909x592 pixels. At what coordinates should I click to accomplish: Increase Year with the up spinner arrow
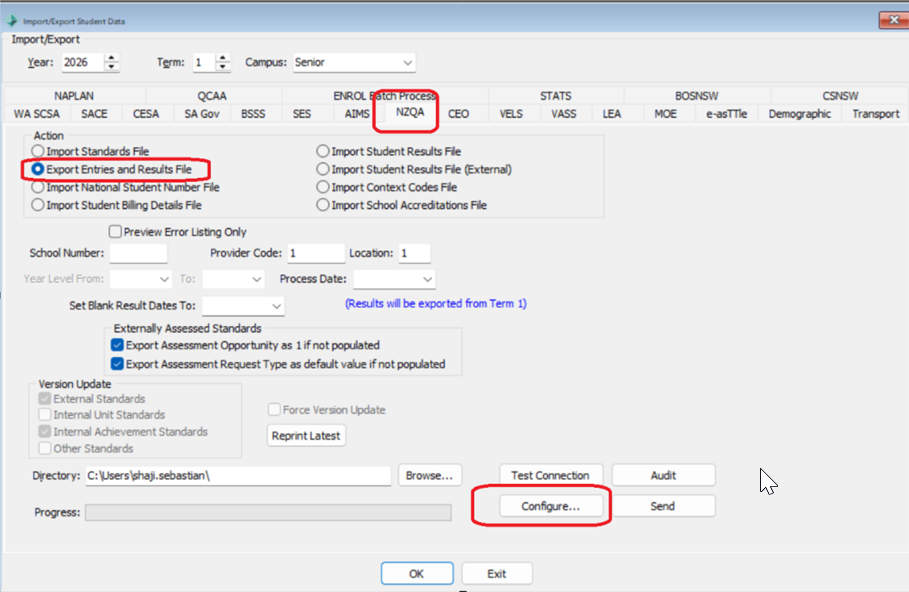click(x=111, y=57)
